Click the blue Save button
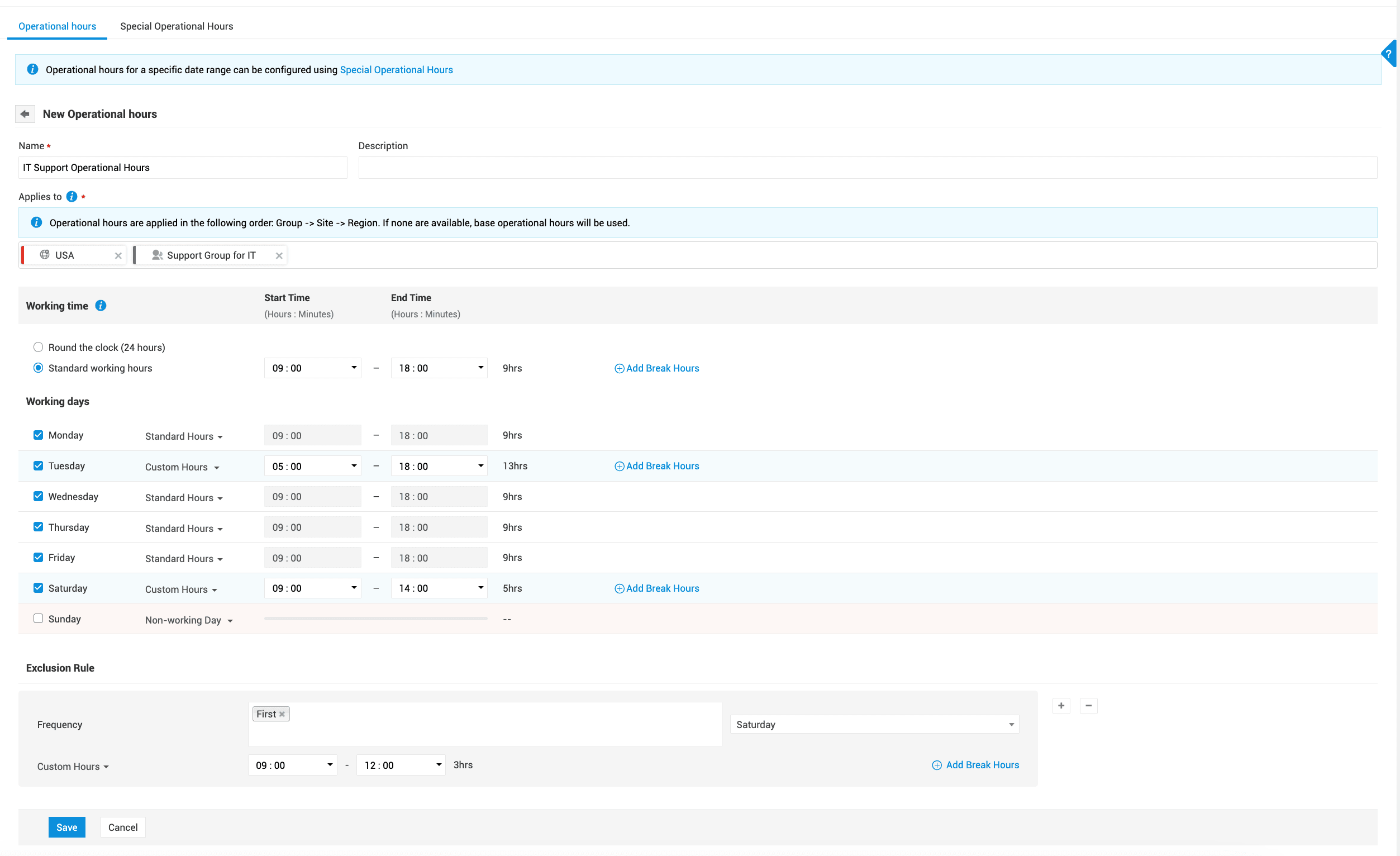 [x=66, y=827]
